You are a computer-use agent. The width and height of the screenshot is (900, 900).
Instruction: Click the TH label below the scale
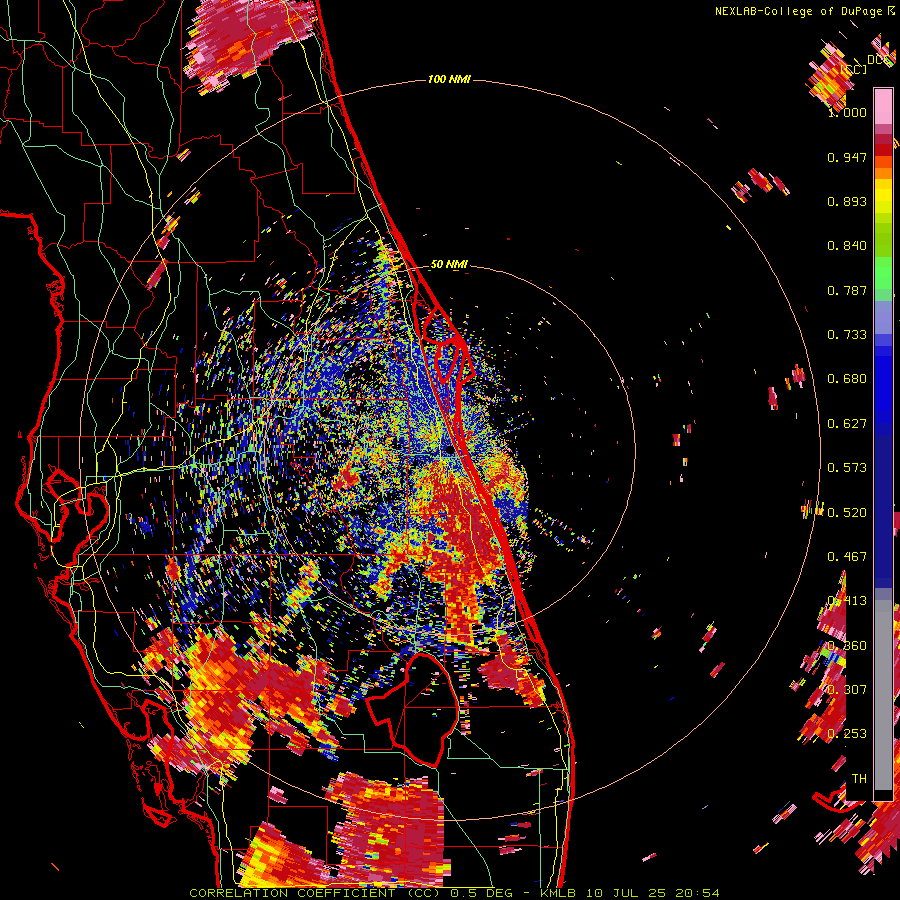coord(859,779)
